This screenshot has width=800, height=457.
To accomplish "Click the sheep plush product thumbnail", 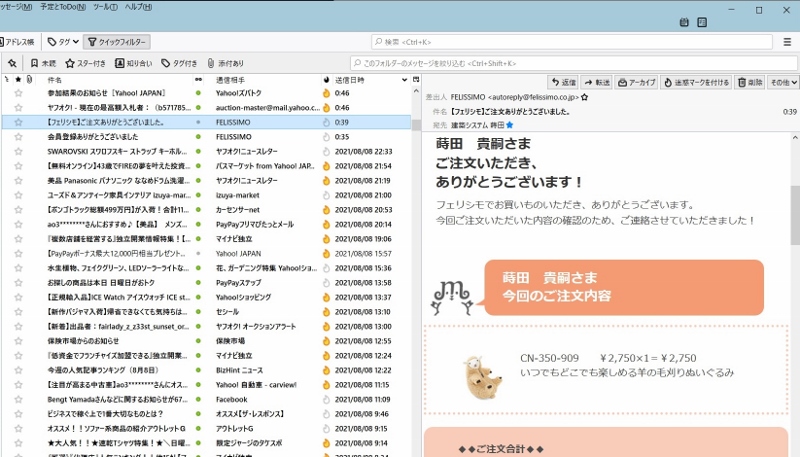I will pos(482,377).
